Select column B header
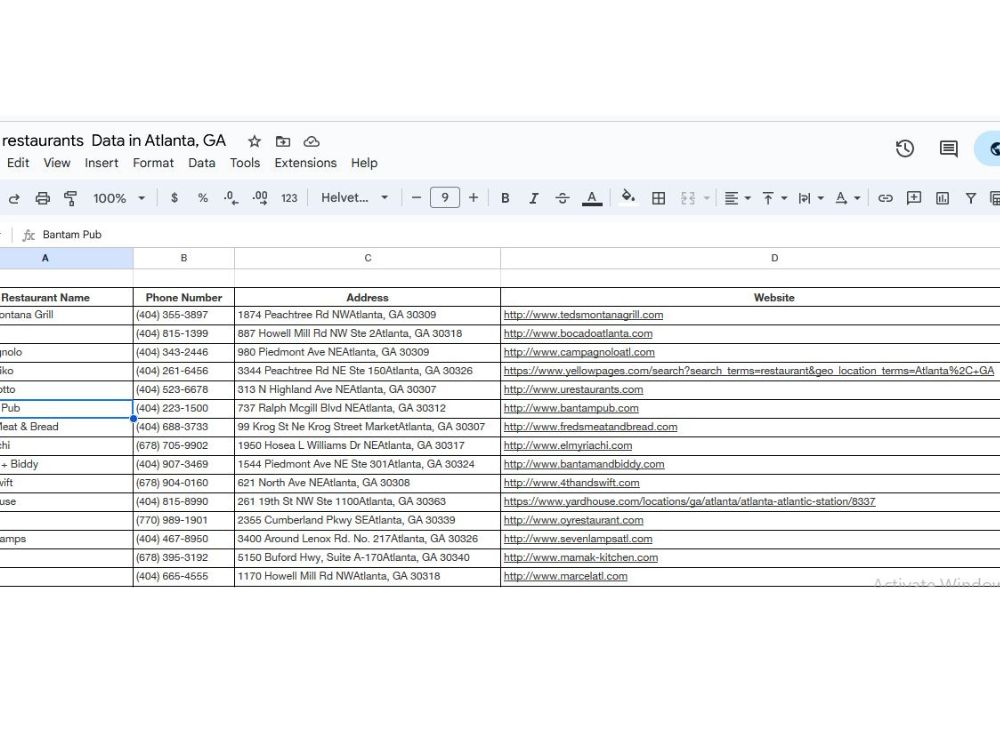 tap(184, 258)
